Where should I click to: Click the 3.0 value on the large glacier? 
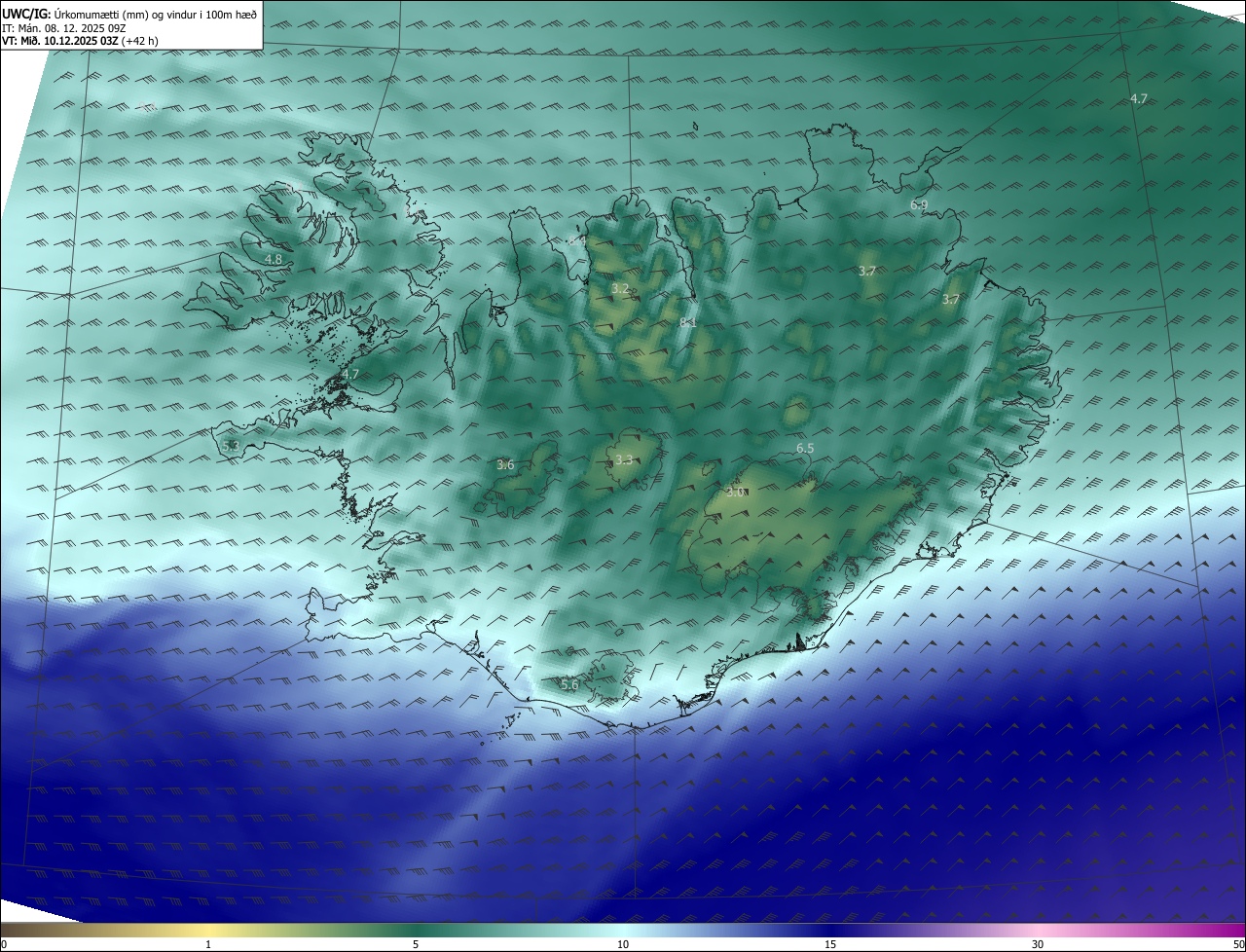(735, 492)
